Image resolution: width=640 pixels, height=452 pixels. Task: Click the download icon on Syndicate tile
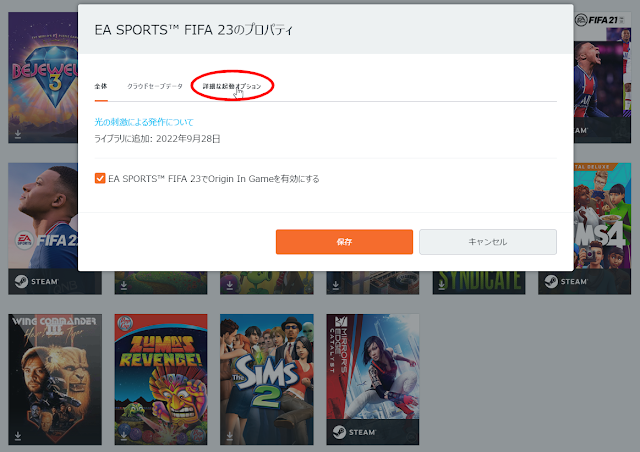442,285
